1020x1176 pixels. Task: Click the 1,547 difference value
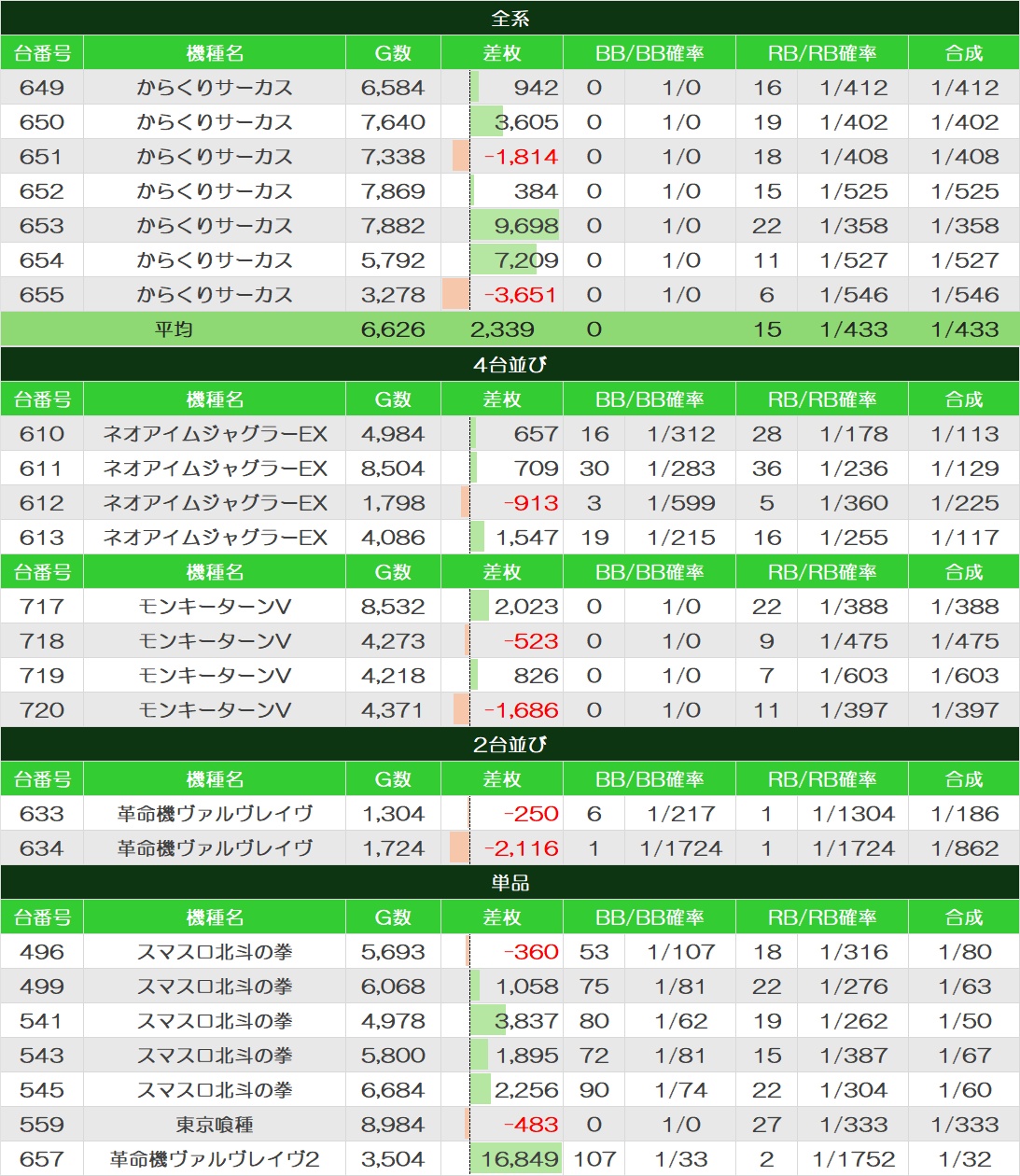[526, 538]
